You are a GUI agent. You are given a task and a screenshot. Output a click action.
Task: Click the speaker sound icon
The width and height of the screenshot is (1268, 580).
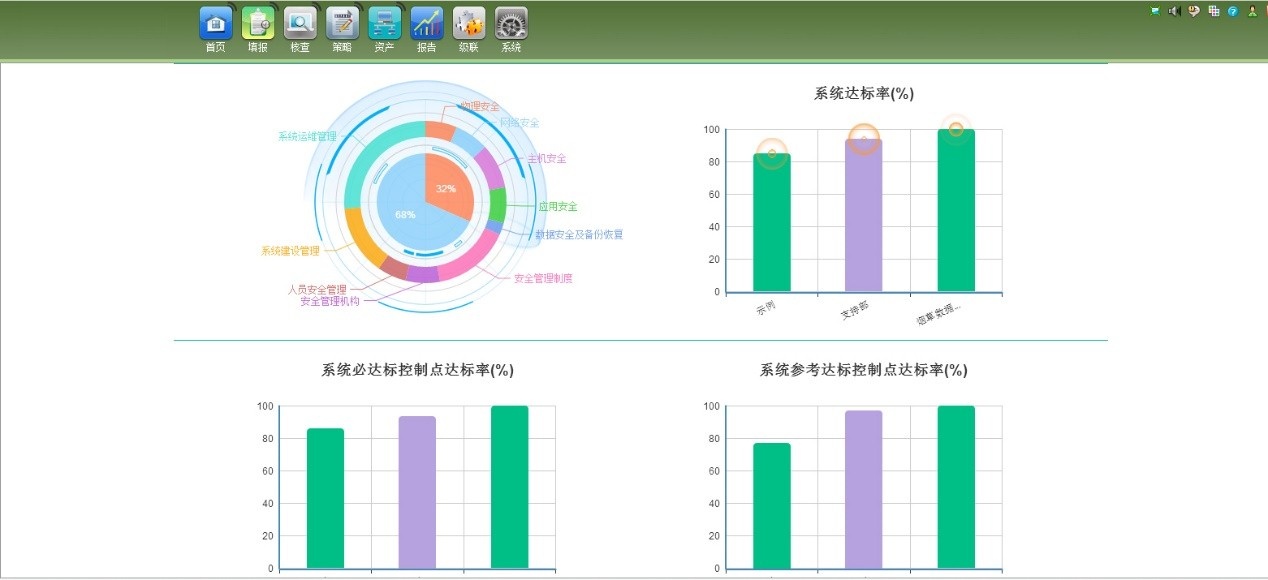(x=1175, y=11)
